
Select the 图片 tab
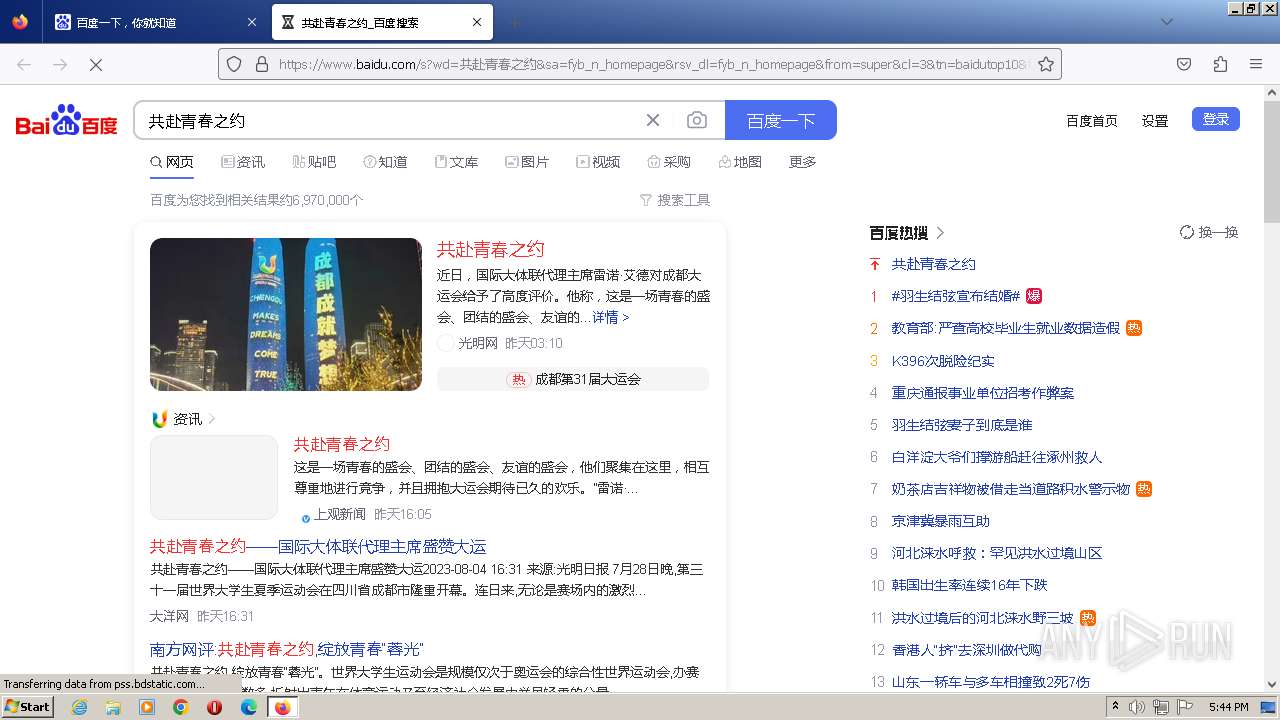point(527,162)
